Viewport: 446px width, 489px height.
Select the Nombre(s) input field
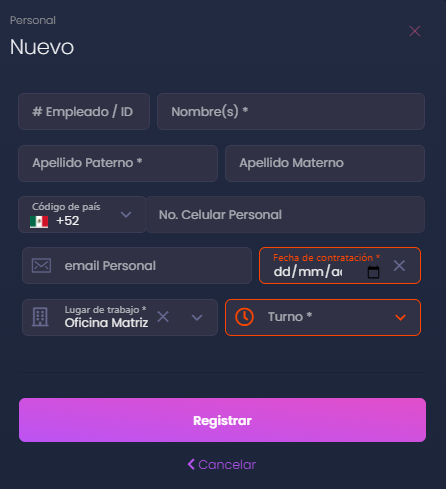click(291, 112)
